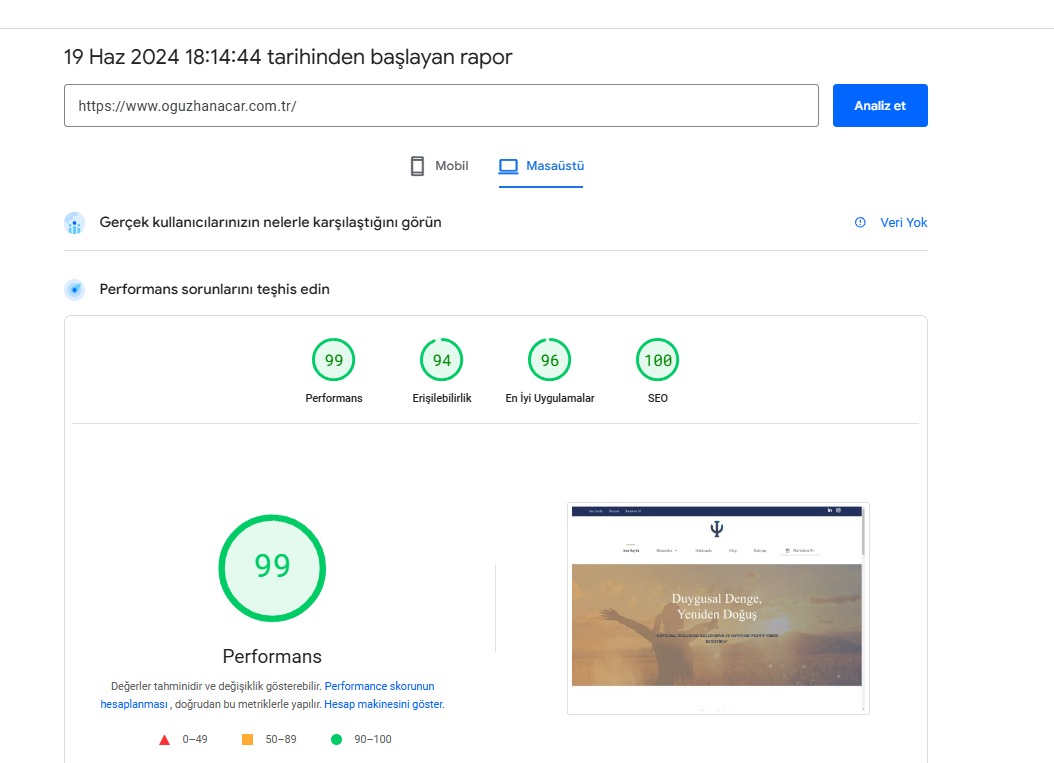Click the red triangle 0–49 legend icon
The height and width of the screenshot is (763, 1054).
tap(165, 740)
